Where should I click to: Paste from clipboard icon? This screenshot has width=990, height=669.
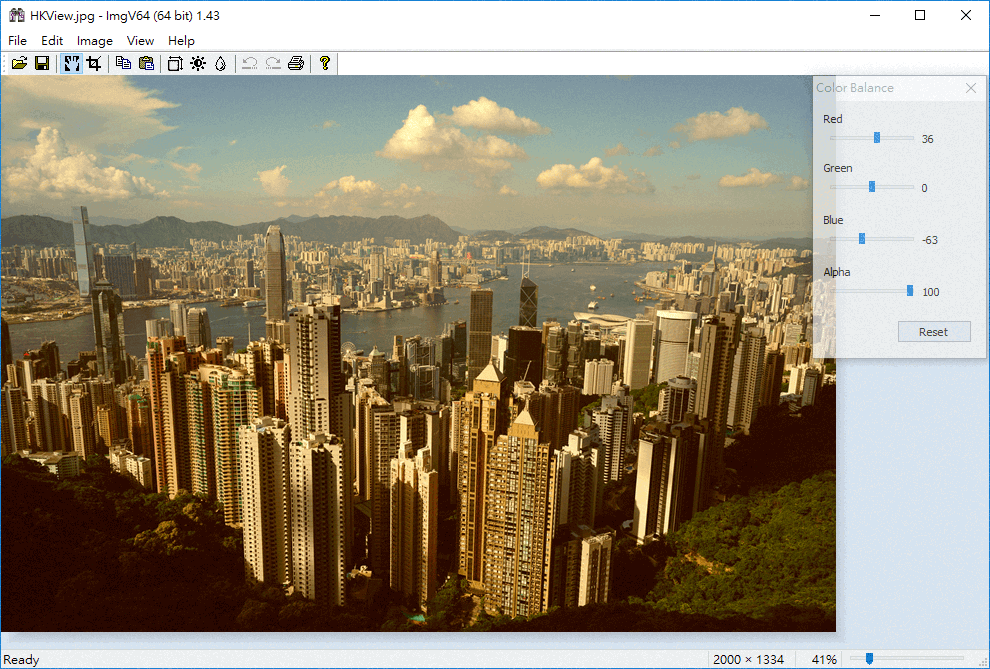pyautogui.click(x=146, y=63)
